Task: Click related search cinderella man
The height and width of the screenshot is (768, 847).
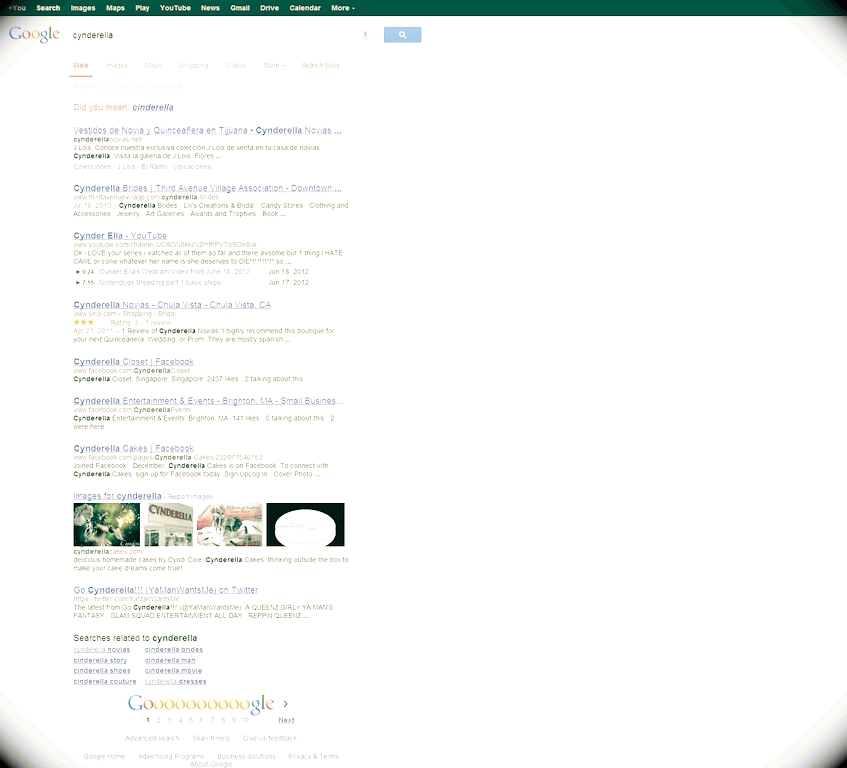Action: [170, 661]
